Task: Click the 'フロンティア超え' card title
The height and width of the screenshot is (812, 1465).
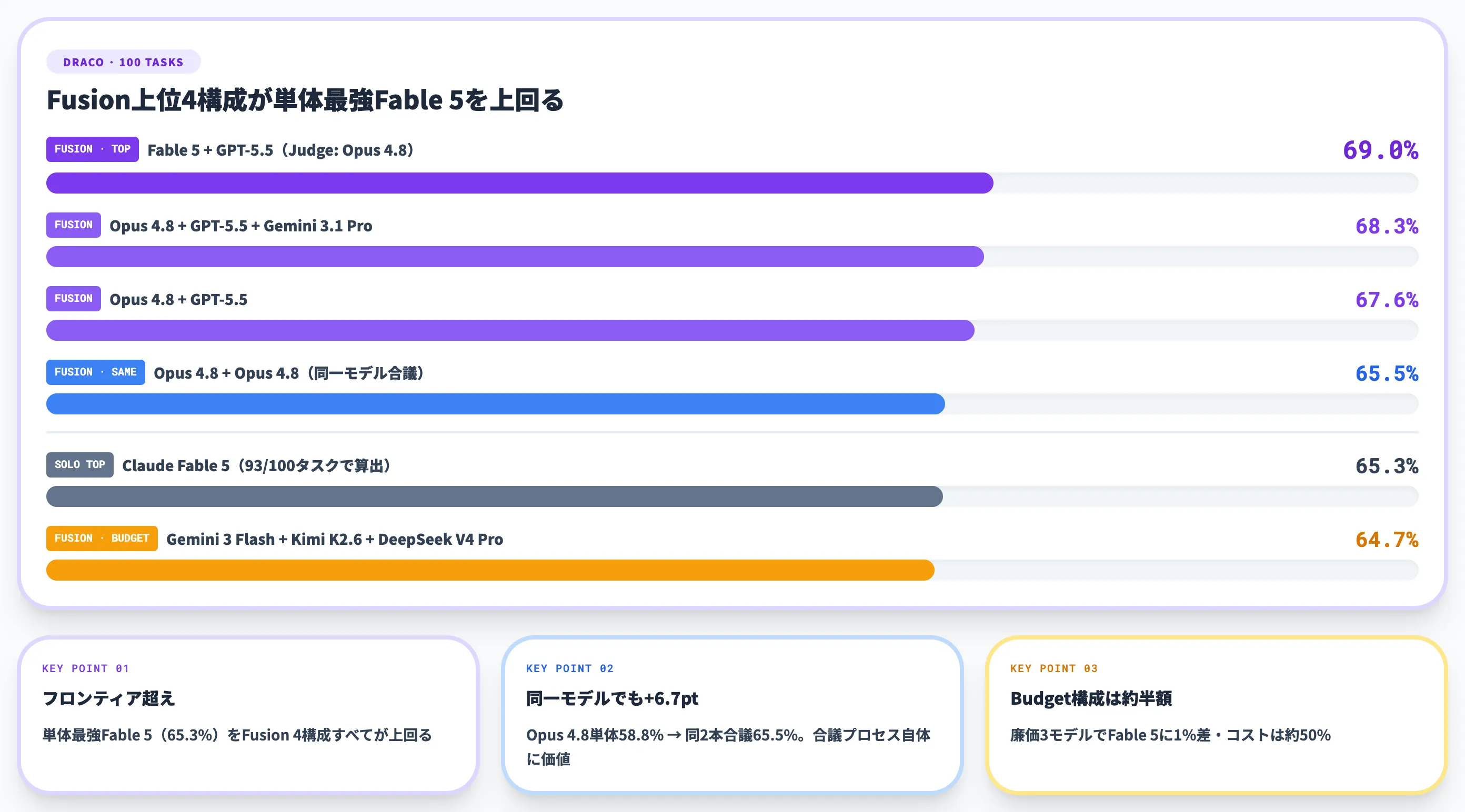Action: tap(108, 698)
